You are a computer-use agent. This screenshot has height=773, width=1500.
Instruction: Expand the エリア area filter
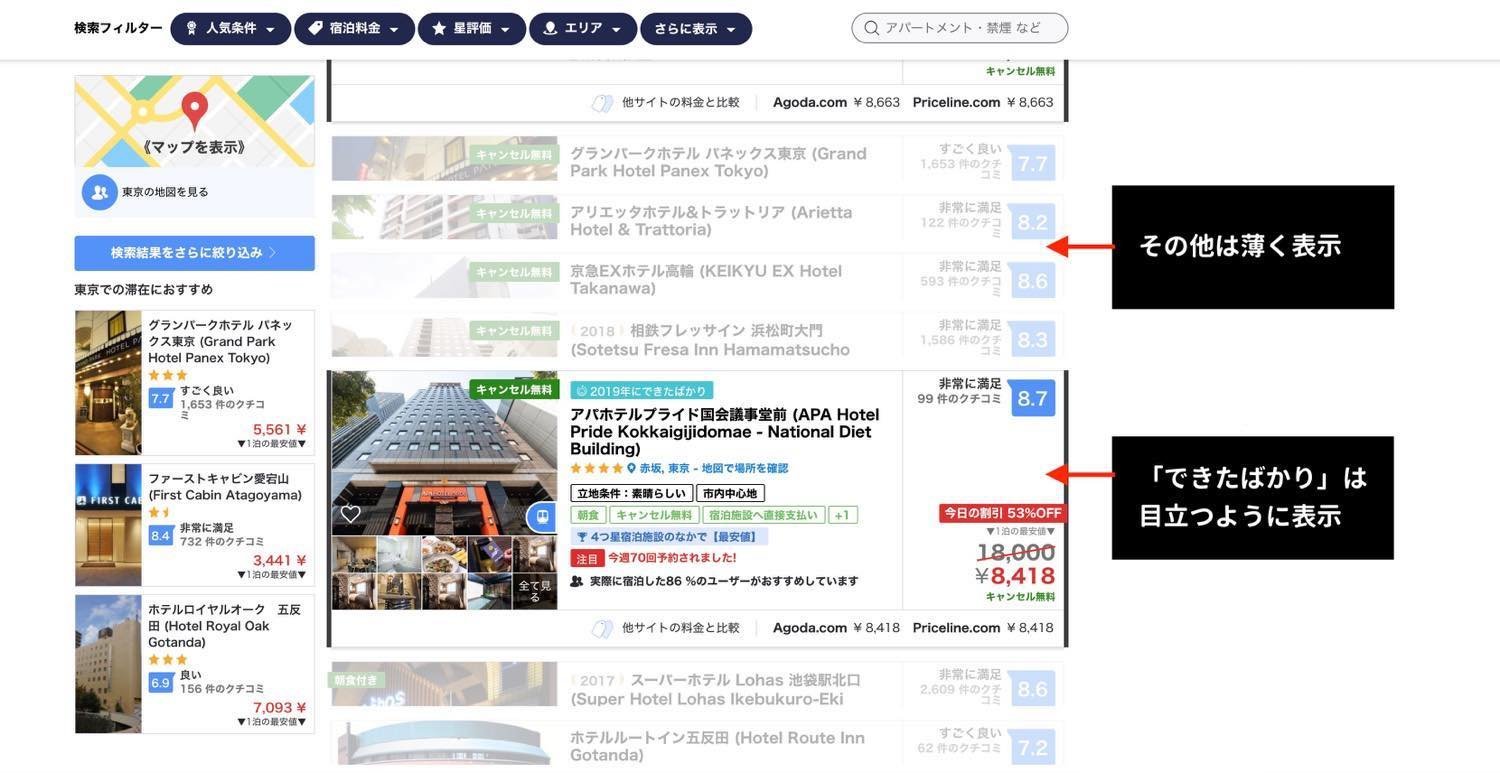click(x=583, y=29)
